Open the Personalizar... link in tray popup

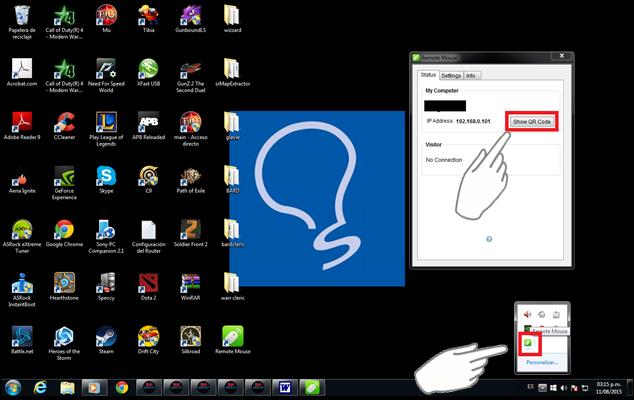(x=542, y=362)
